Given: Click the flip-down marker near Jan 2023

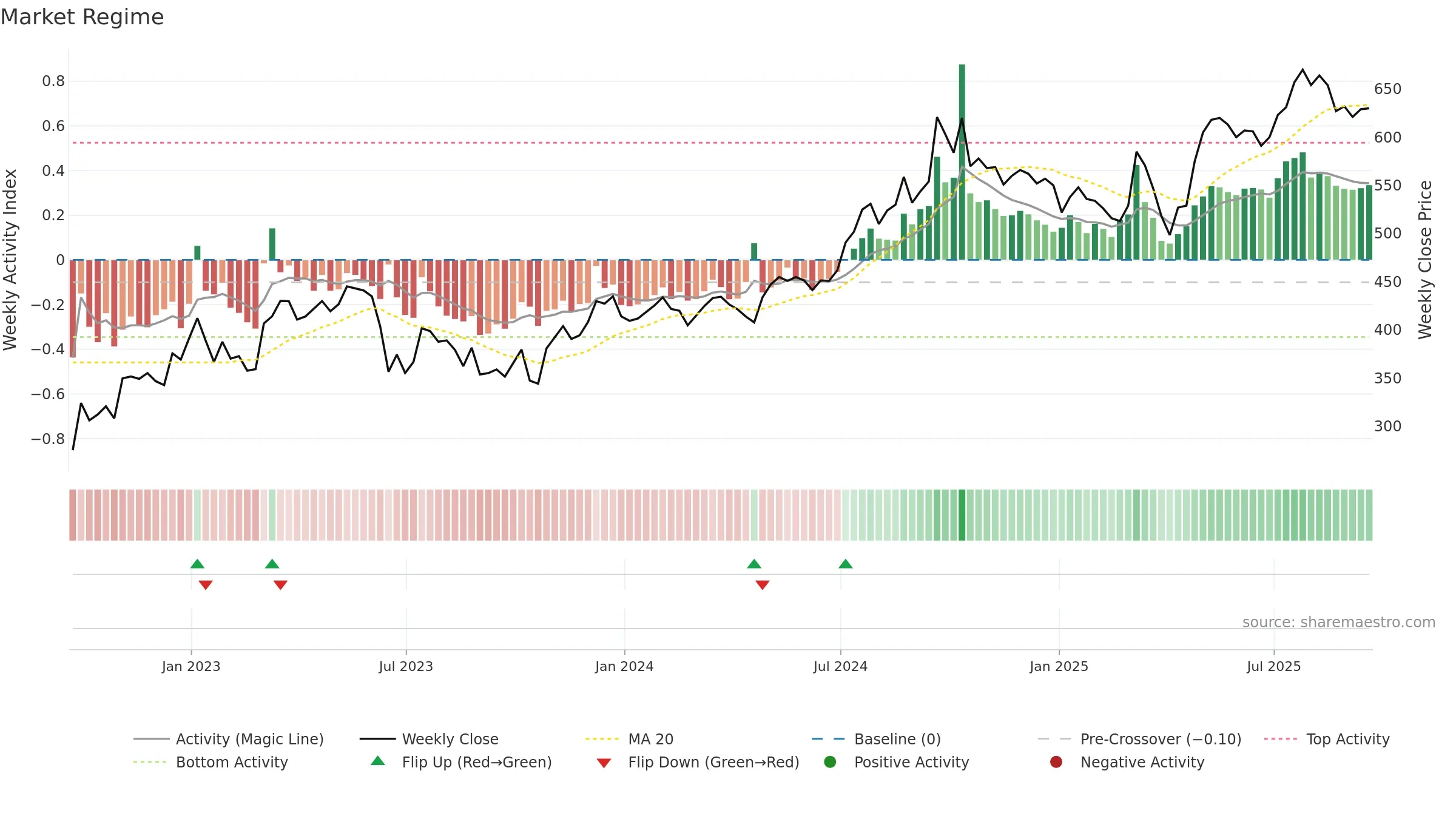Looking at the screenshot, I should [206, 585].
